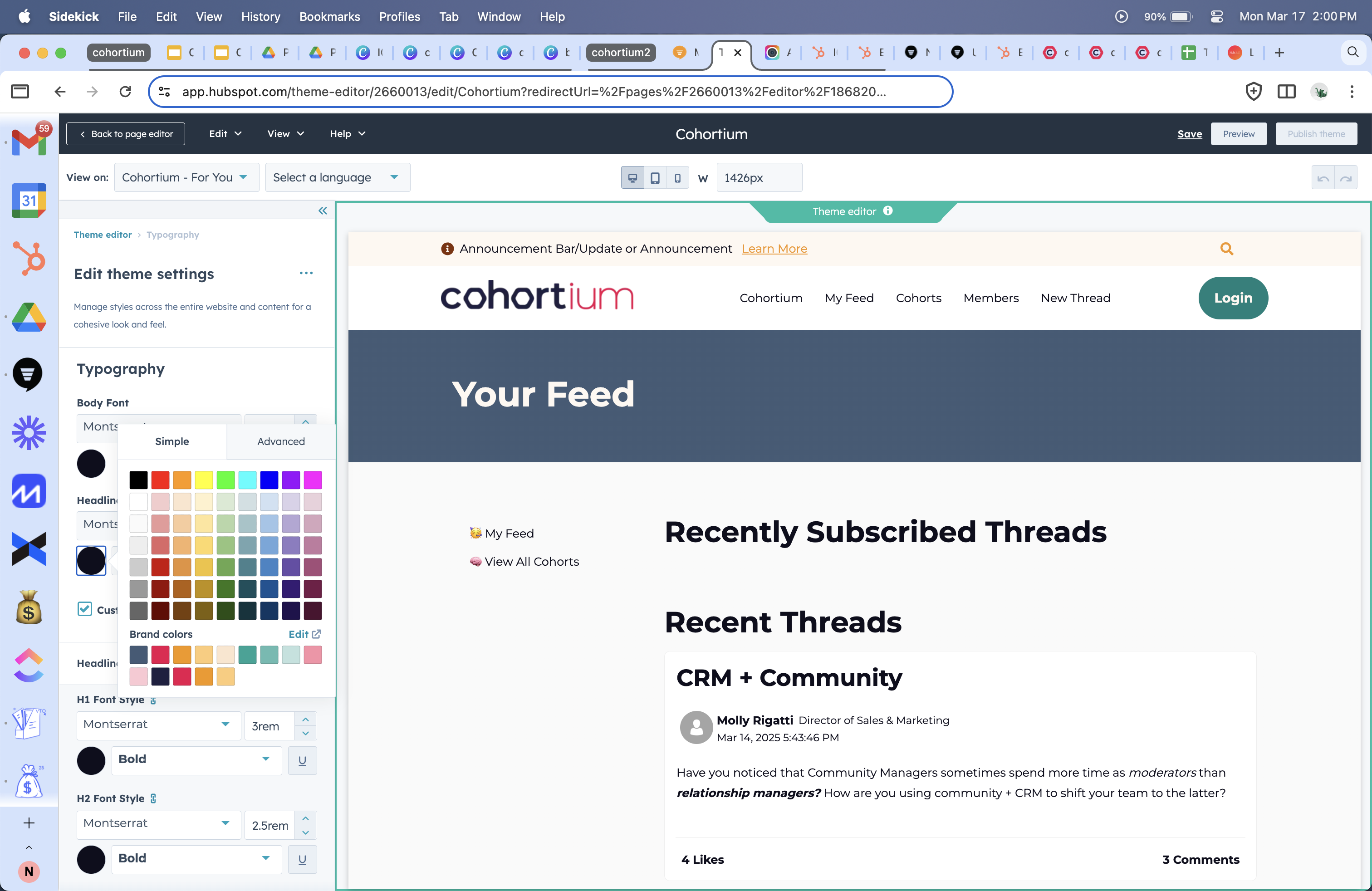Click the Preview button
Image resolution: width=1372 pixels, height=891 pixels.
point(1238,134)
